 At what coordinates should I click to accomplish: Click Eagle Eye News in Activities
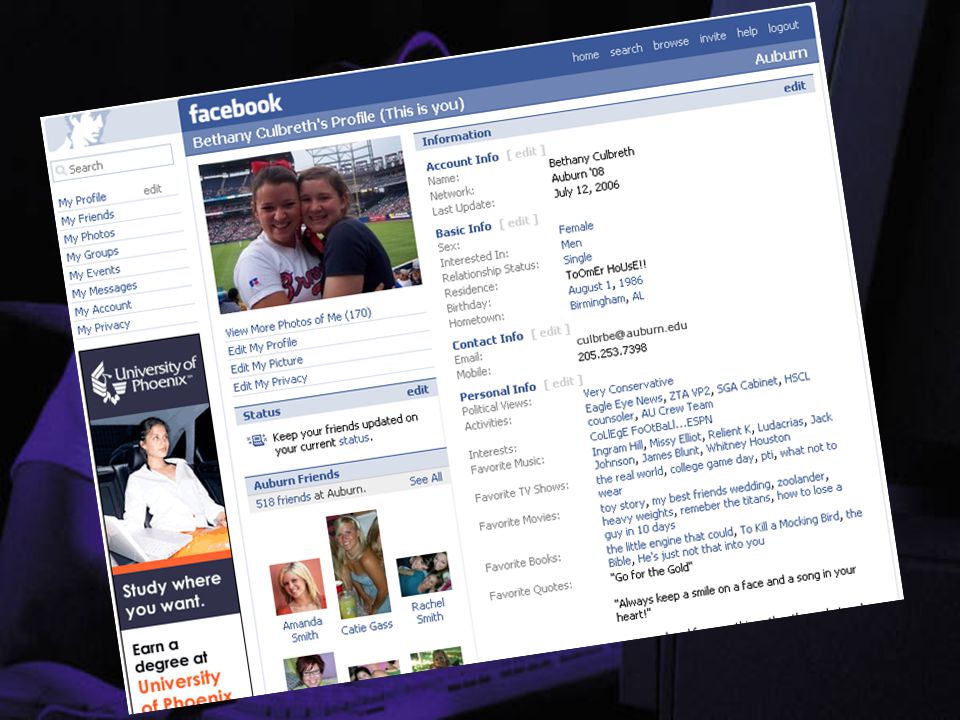(624, 404)
